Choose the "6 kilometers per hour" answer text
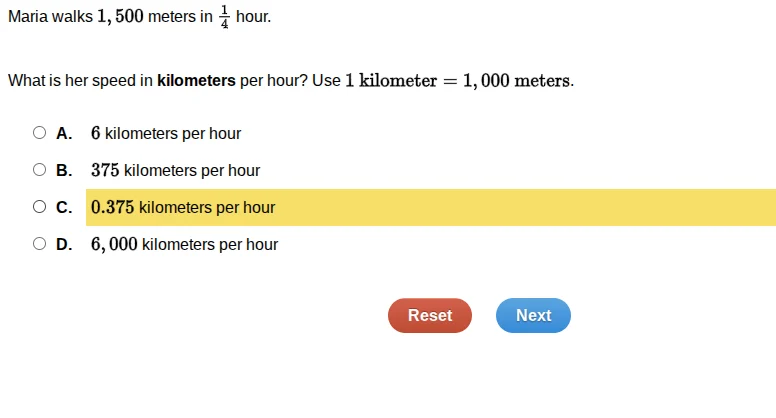The image size is (776, 418). click(x=166, y=133)
